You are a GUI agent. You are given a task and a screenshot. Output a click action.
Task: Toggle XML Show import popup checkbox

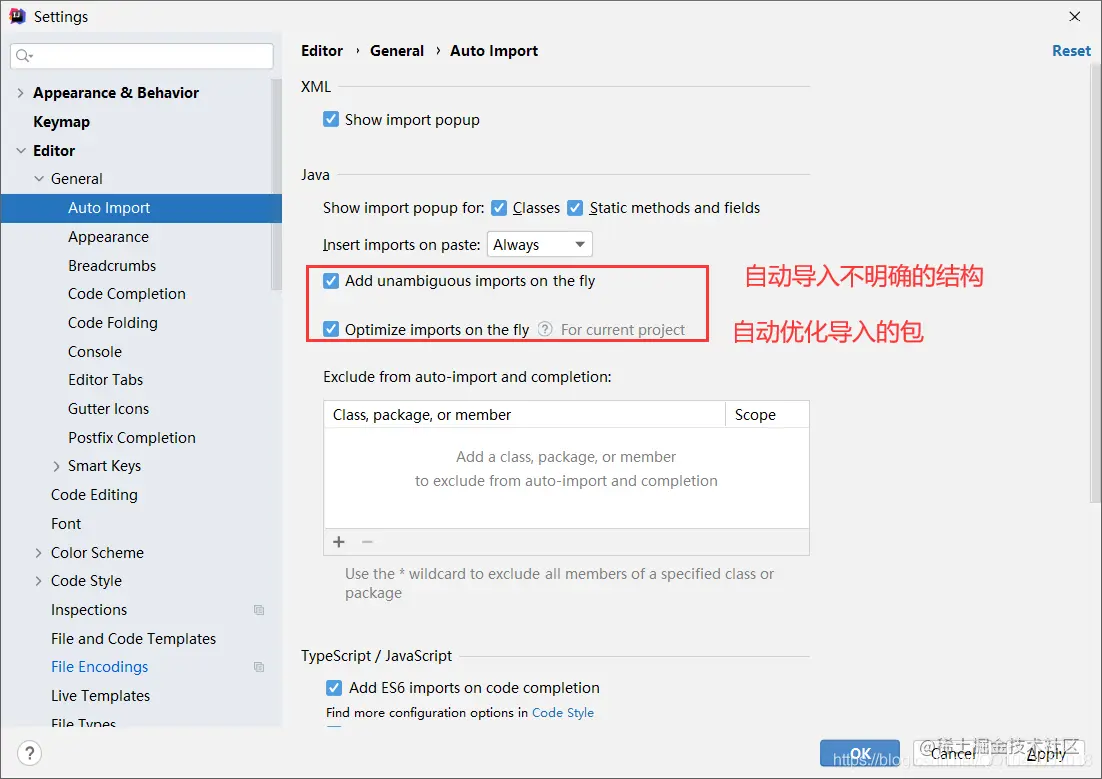[x=331, y=120]
